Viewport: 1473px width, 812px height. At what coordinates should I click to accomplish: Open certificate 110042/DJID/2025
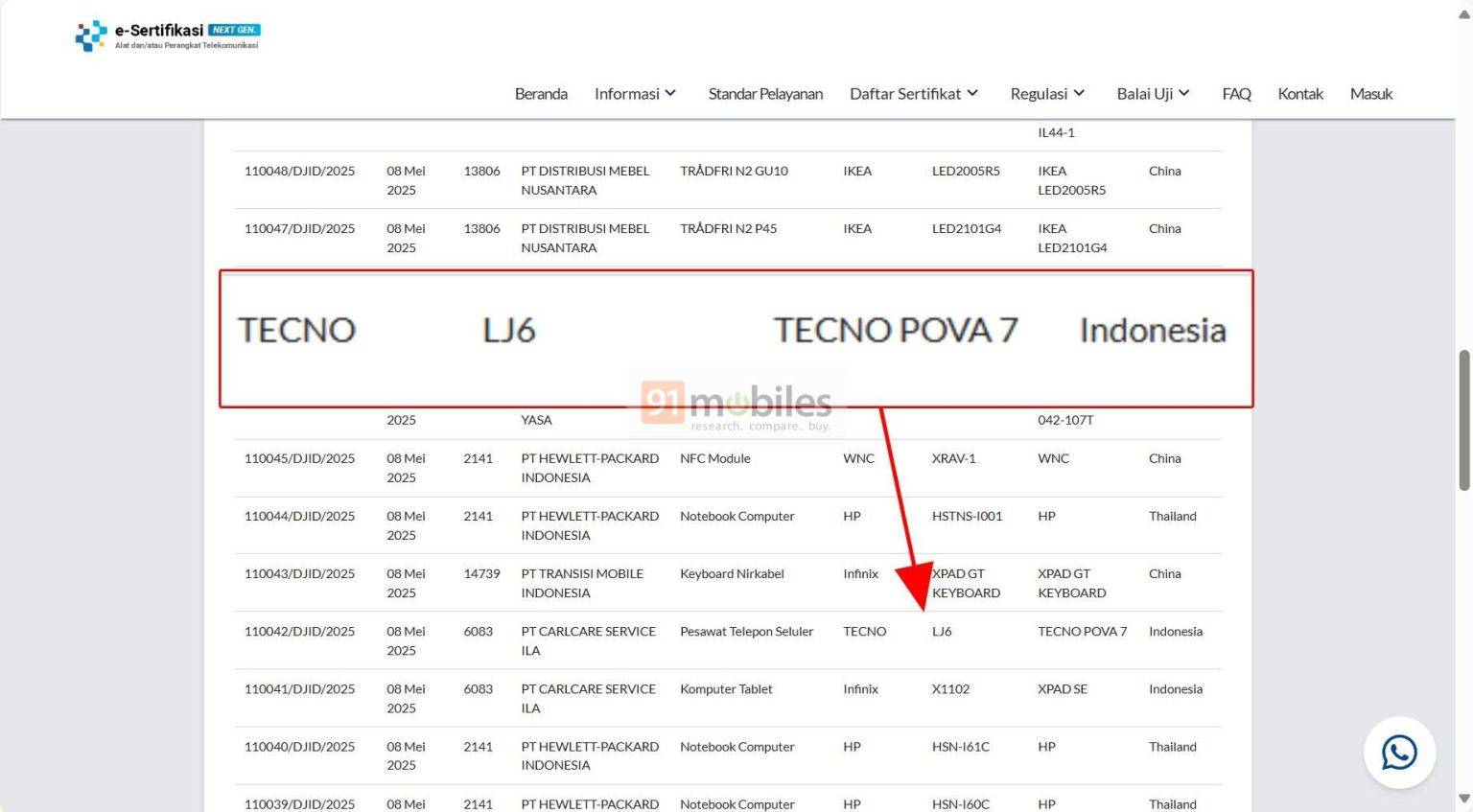[x=300, y=631]
